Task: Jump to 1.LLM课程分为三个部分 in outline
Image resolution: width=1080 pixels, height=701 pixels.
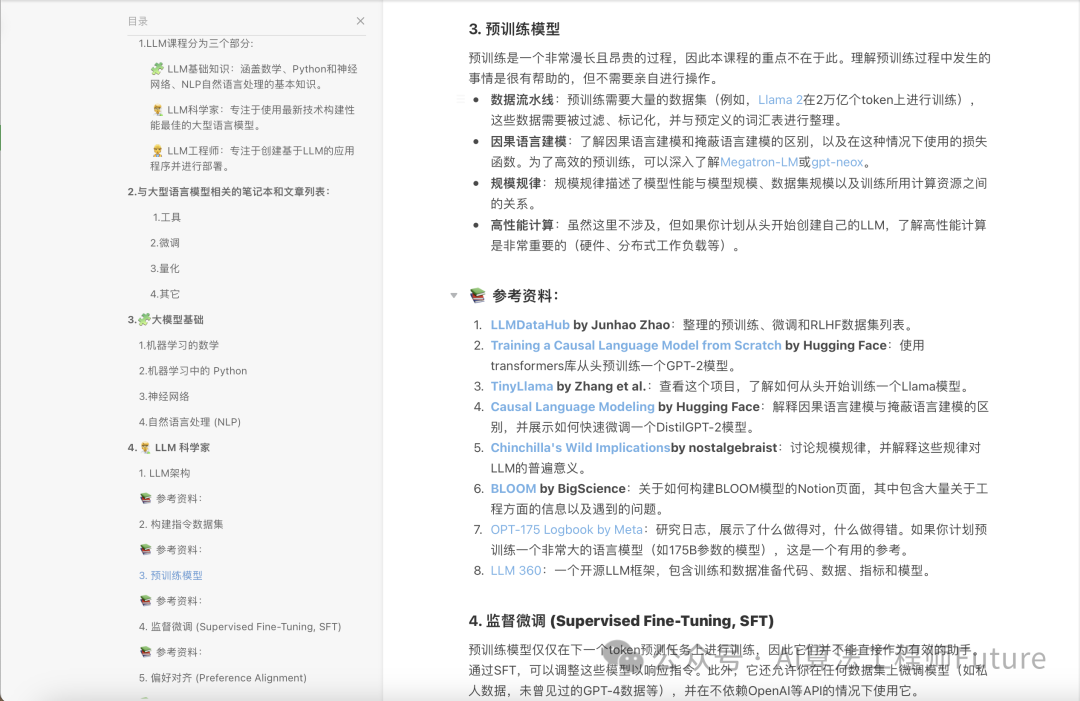Action: click(196, 43)
